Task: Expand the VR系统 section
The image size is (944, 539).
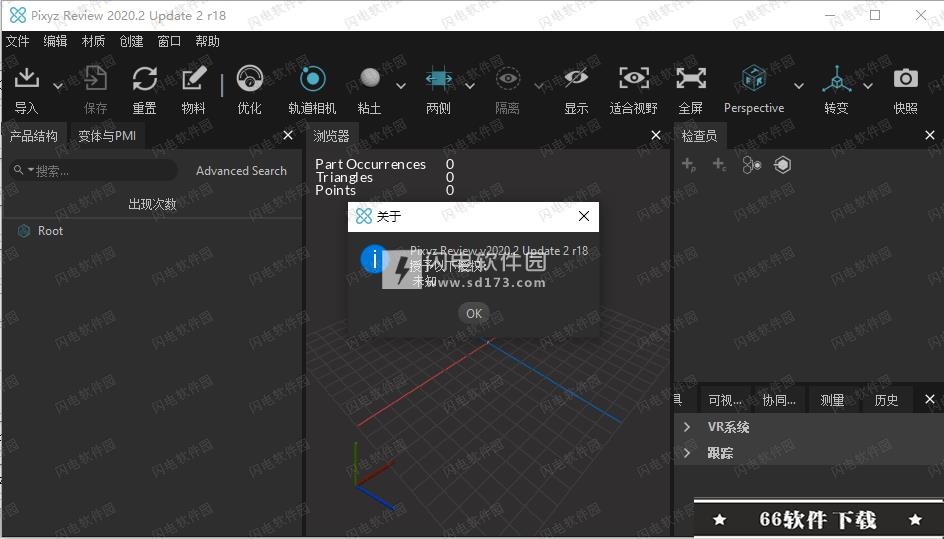Action: click(x=687, y=427)
